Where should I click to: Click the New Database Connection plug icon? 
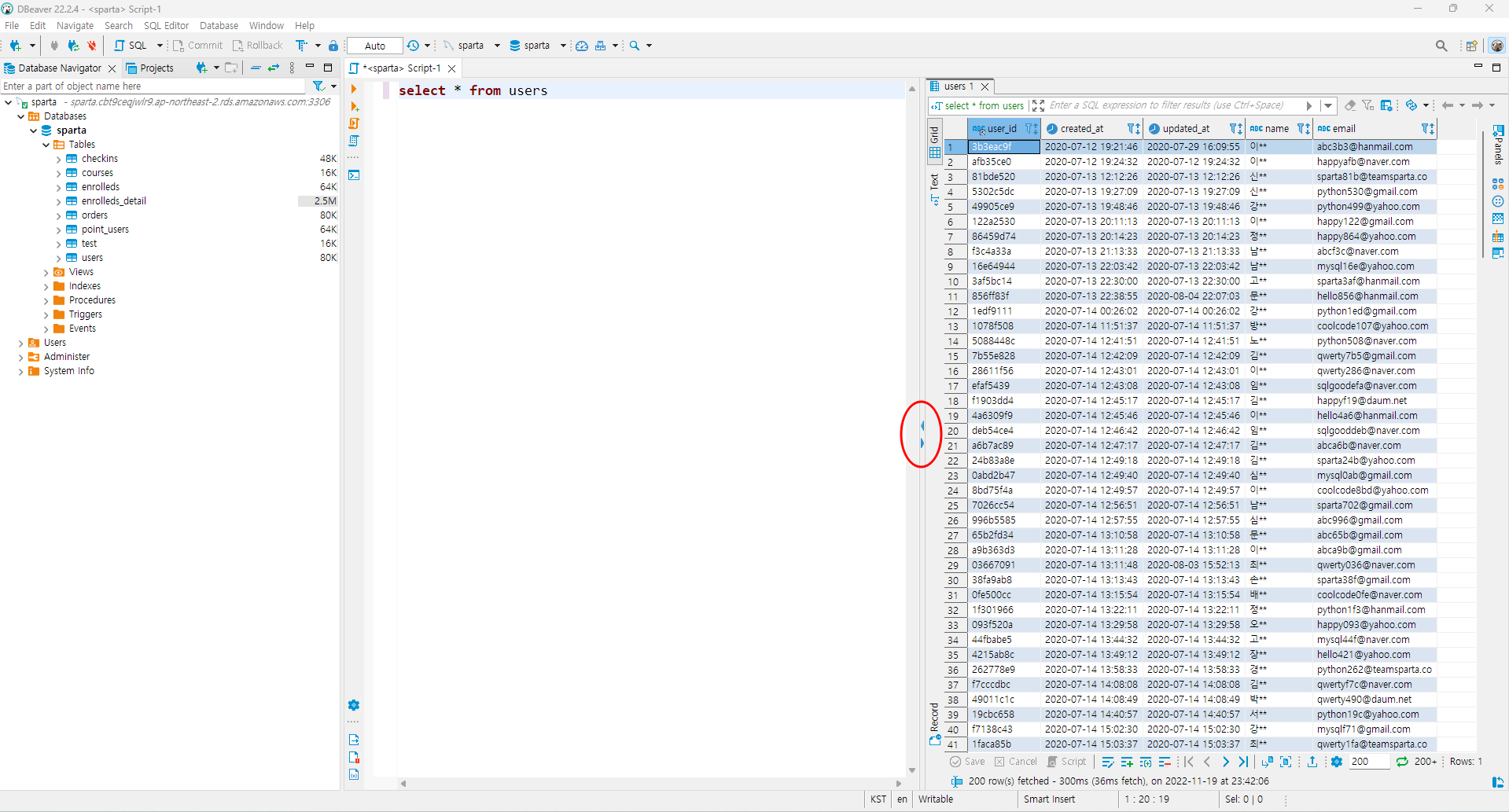coord(15,46)
